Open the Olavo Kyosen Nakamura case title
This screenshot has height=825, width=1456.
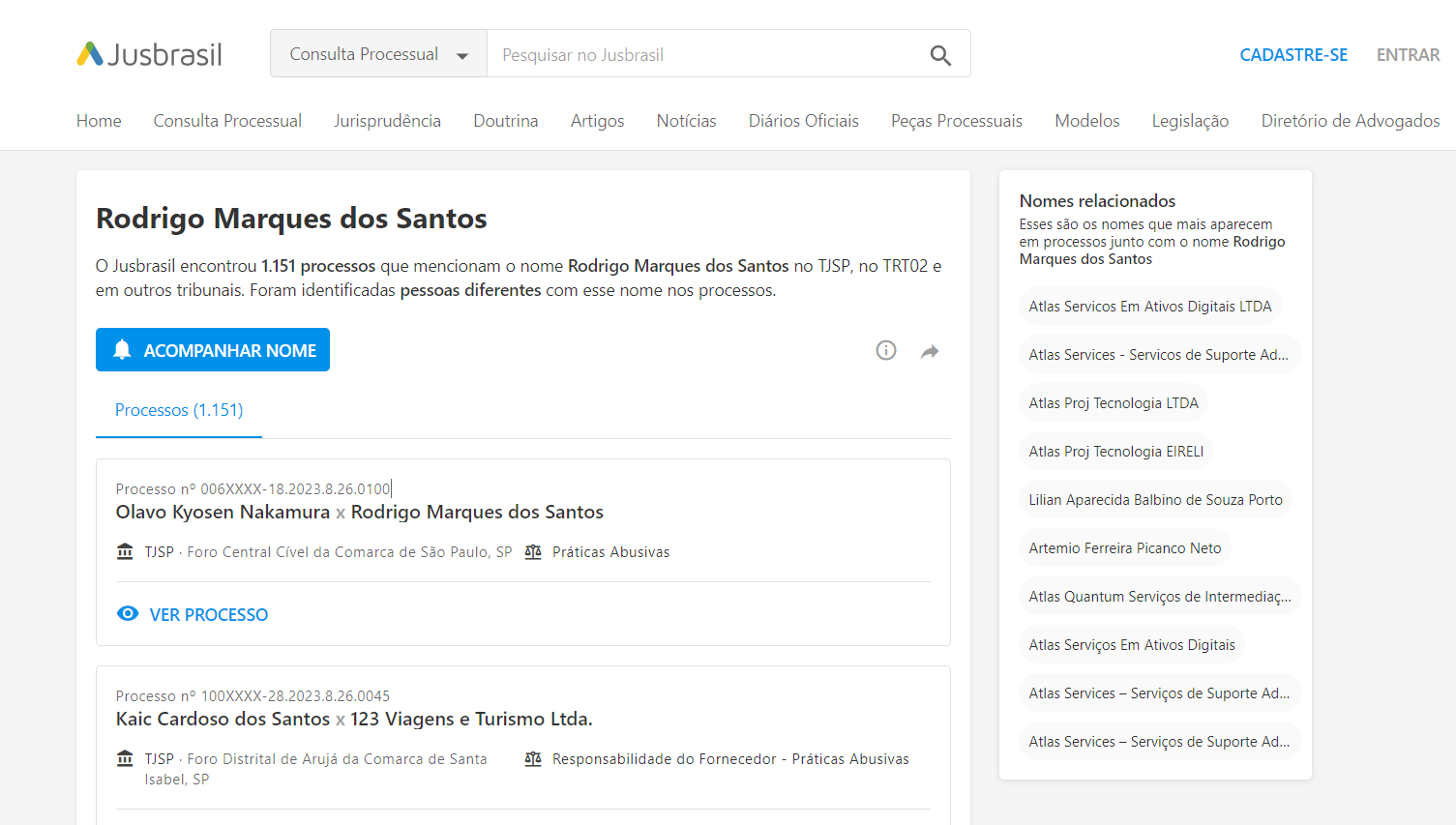(x=359, y=512)
